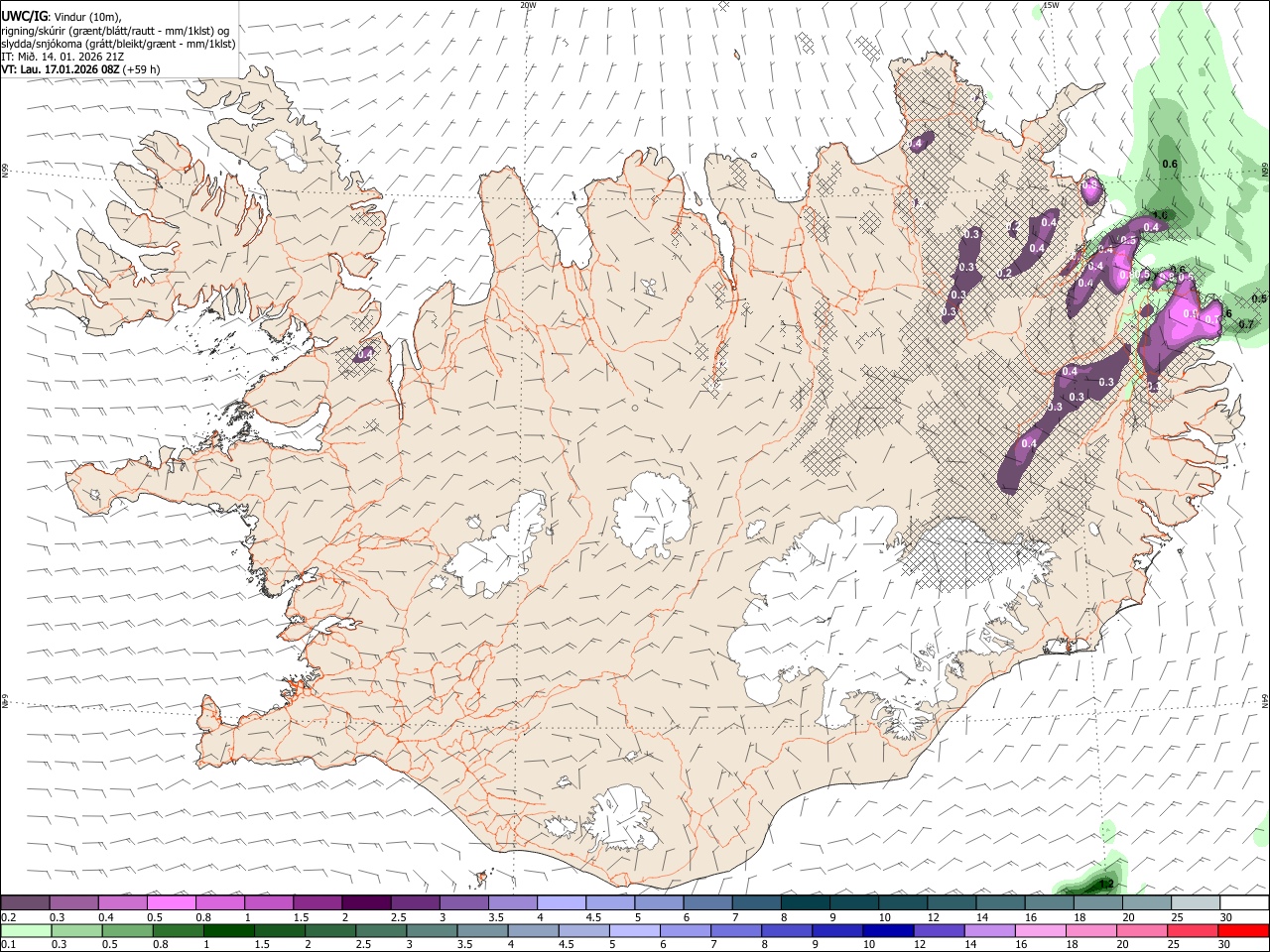Screen dimensions: 1270x952
Task: Select the upper legend's gray-teal 16 swatch
Action: click(x=1050, y=902)
